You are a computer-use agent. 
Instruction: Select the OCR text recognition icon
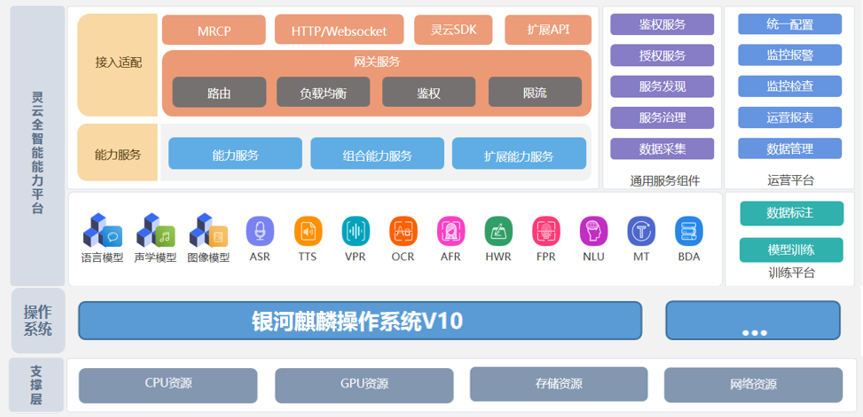coord(403,231)
